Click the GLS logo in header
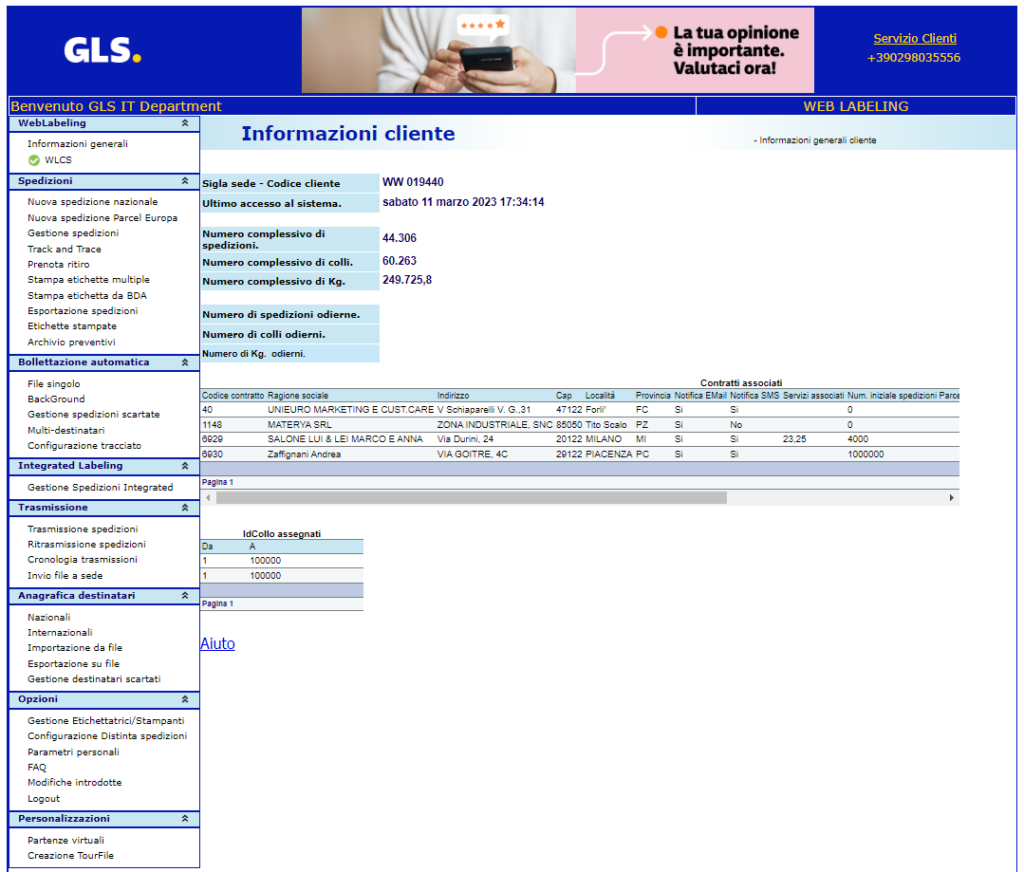The height and width of the screenshot is (872, 1024). (102, 50)
